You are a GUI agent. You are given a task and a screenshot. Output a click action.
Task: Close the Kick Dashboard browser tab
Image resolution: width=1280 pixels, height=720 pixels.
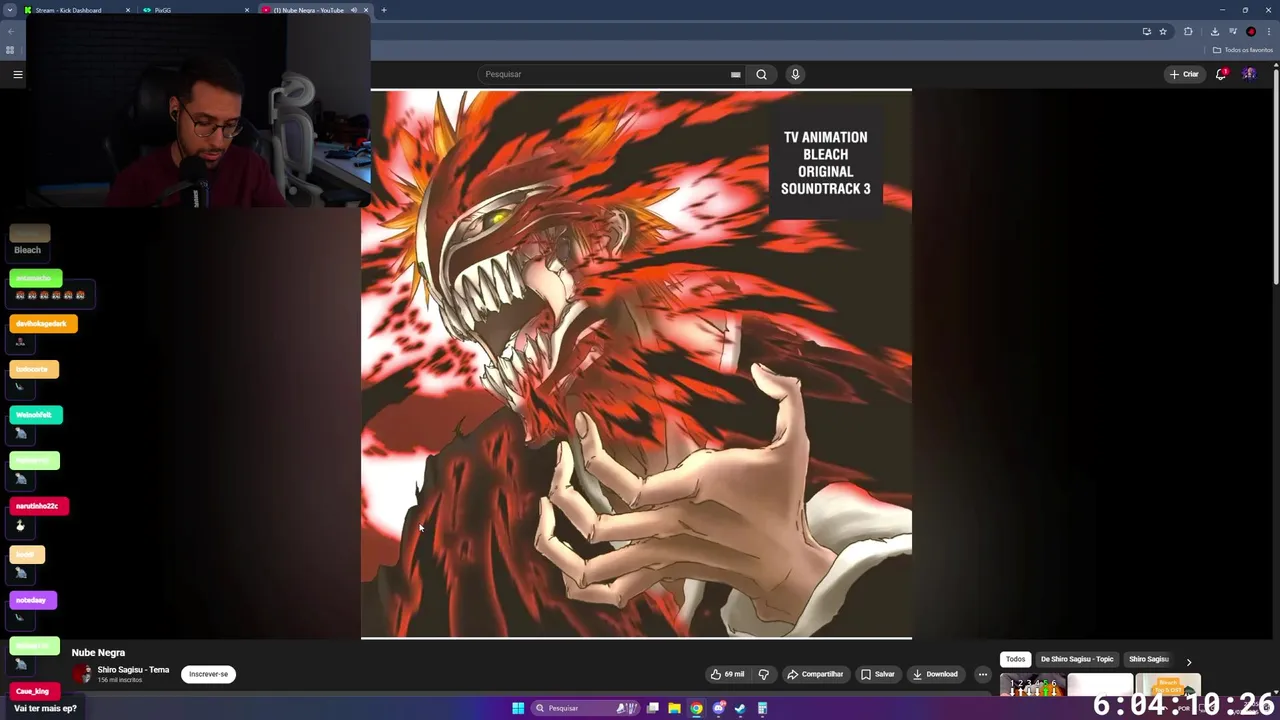[x=128, y=10]
